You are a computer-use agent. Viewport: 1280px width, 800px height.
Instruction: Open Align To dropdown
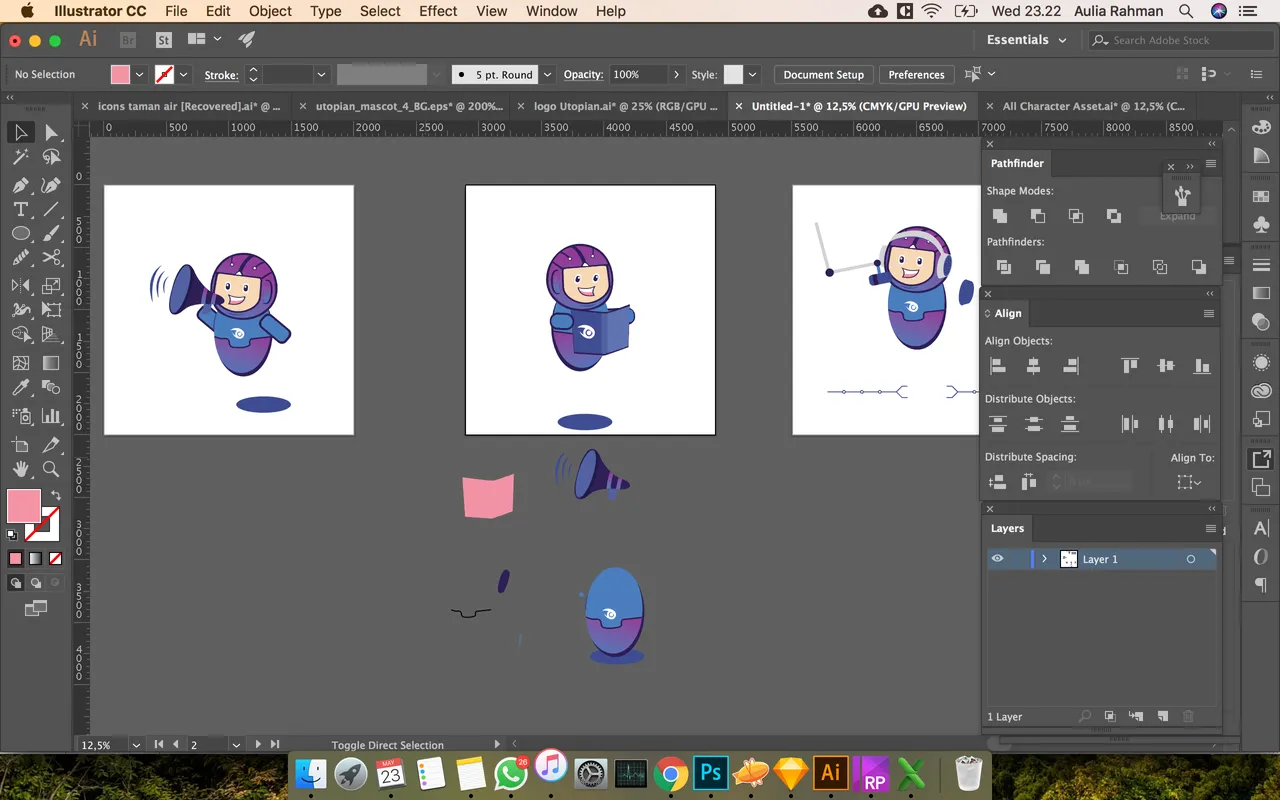[x=1189, y=483]
